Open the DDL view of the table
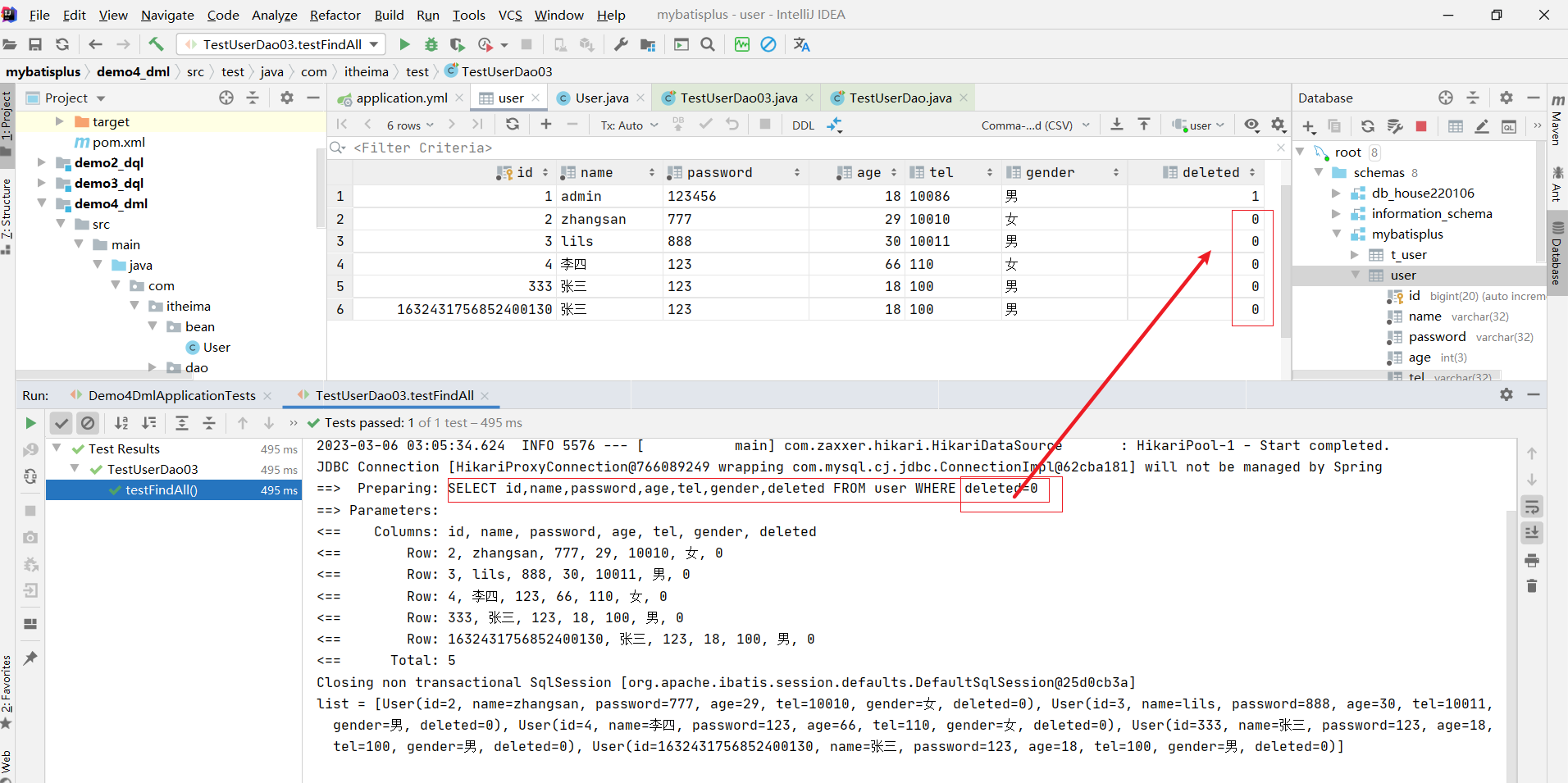This screenshot has height=783, width=1568. (803, 125)
